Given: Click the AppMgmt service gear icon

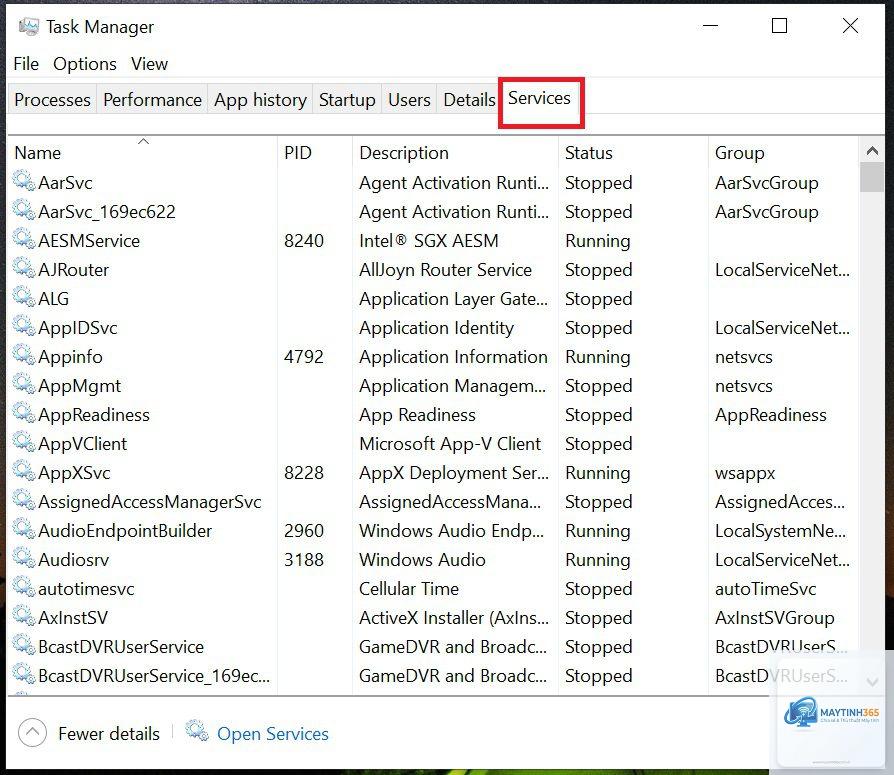Looking at the screenshot, I should [24, 384].
